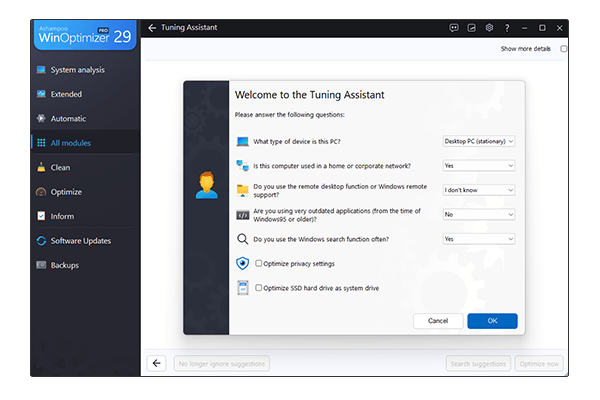The image size is (600, 400).
Task: Open the feedback chat icon in title bar
Action: click(454, 28)
